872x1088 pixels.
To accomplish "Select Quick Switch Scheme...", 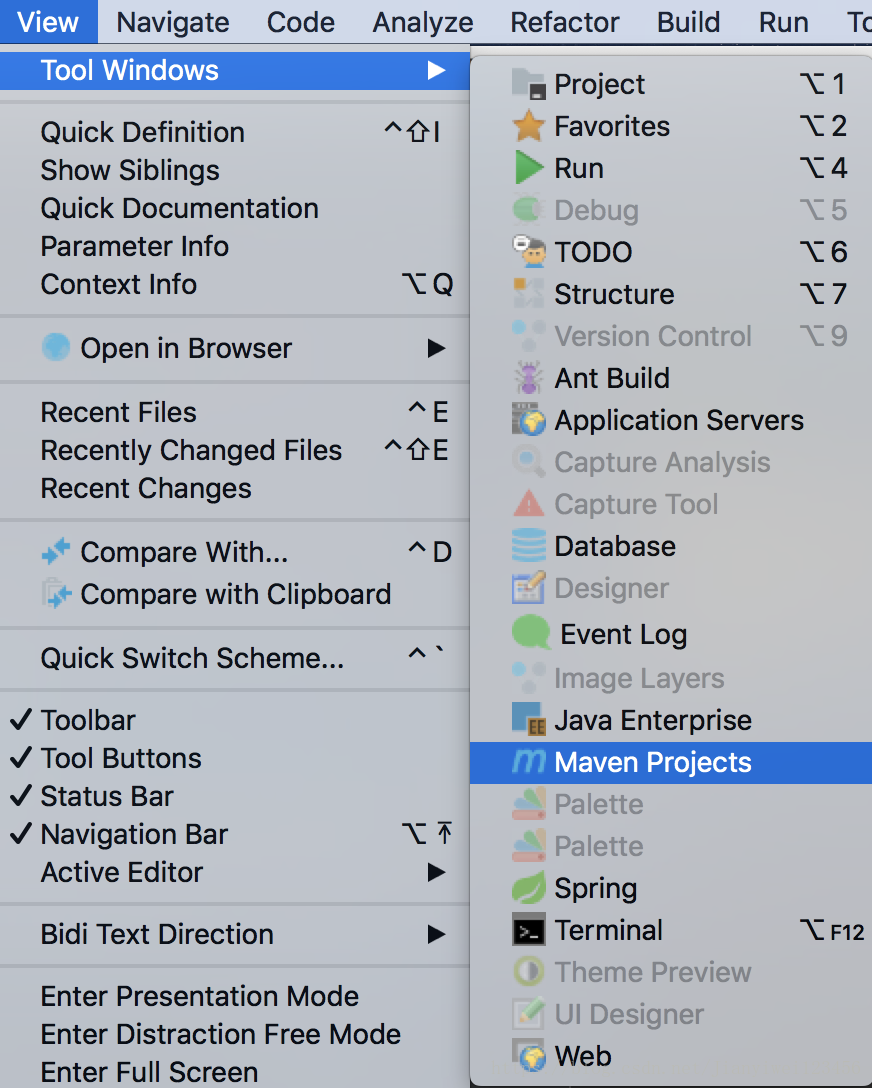I will point(234,658).
